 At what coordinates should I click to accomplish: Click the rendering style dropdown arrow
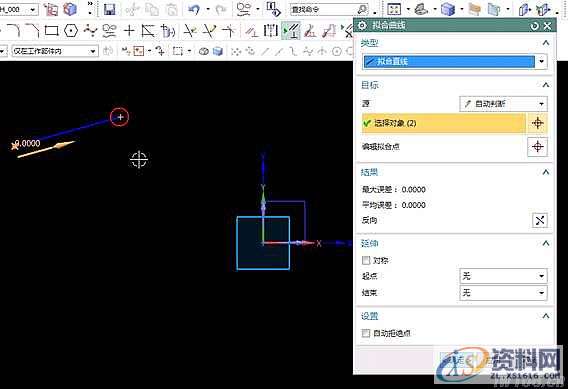(x=461, y=9)
